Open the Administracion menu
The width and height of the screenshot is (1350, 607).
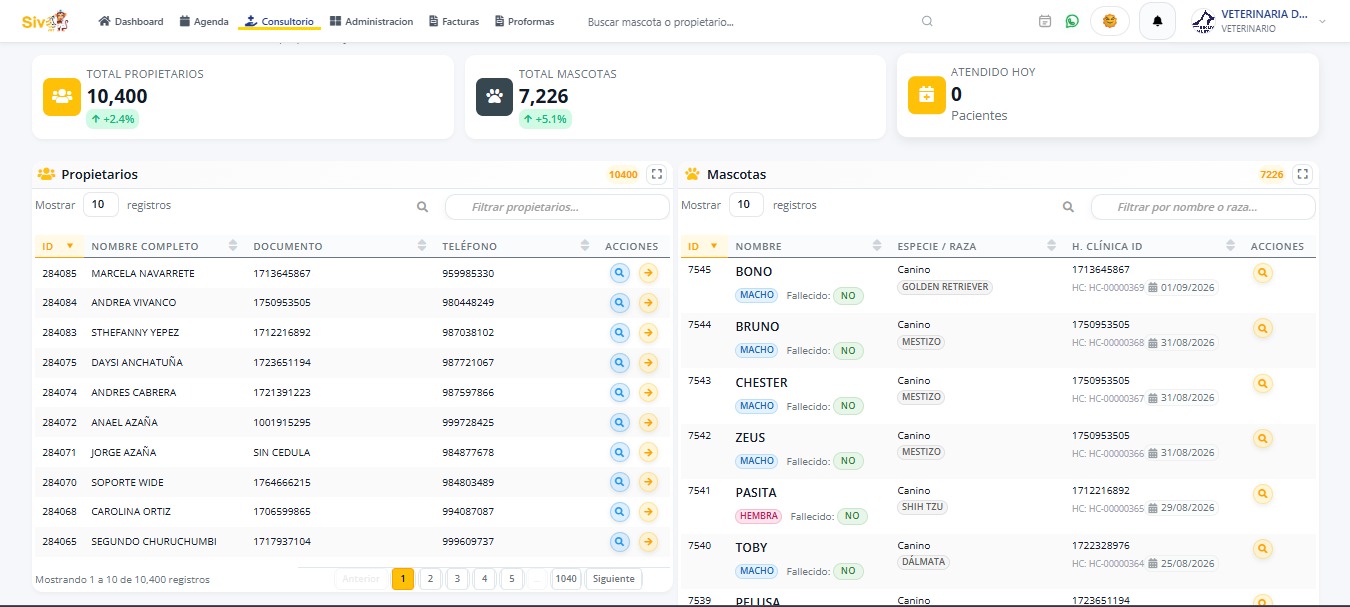pos(371,21)
